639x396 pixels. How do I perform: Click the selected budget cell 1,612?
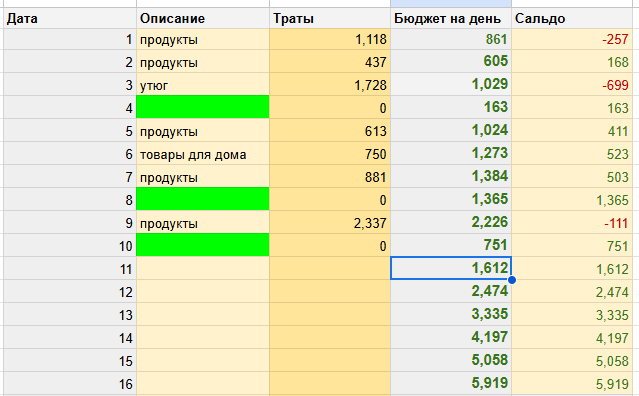(x=451, y=268)
